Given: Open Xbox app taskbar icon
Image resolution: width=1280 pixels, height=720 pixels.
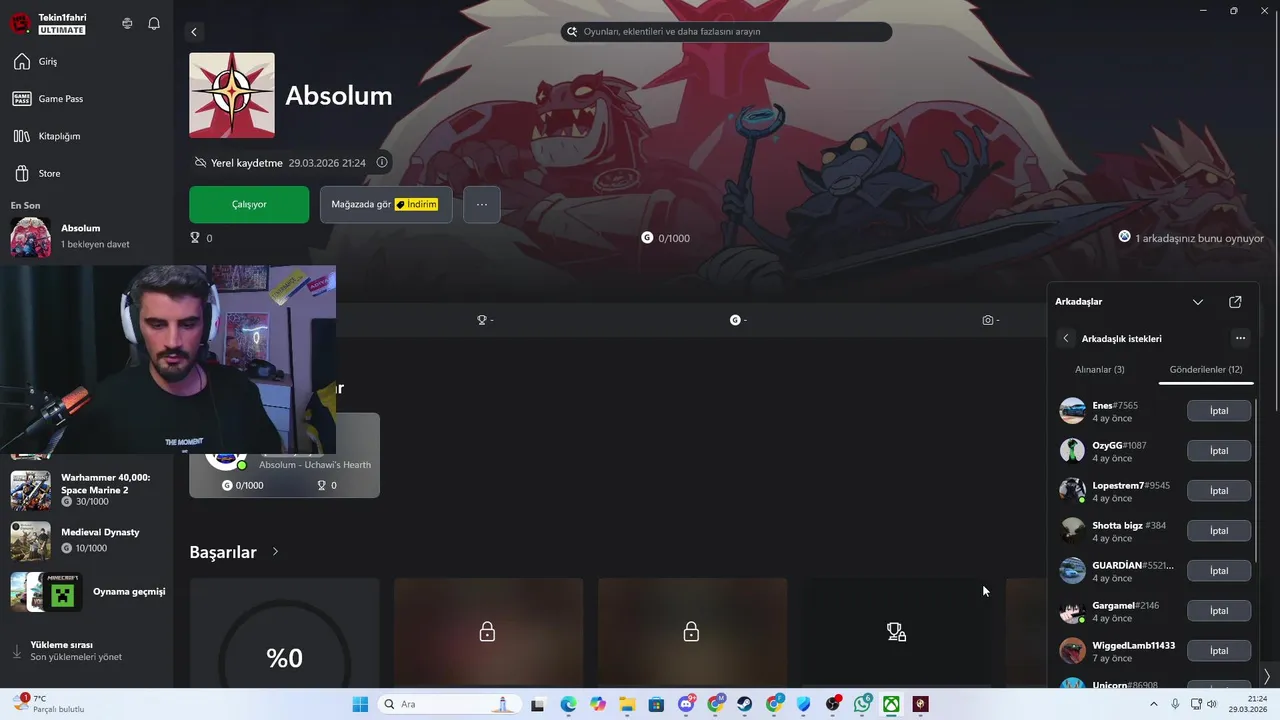Looking at the screenshot, I should coord(891,704).
